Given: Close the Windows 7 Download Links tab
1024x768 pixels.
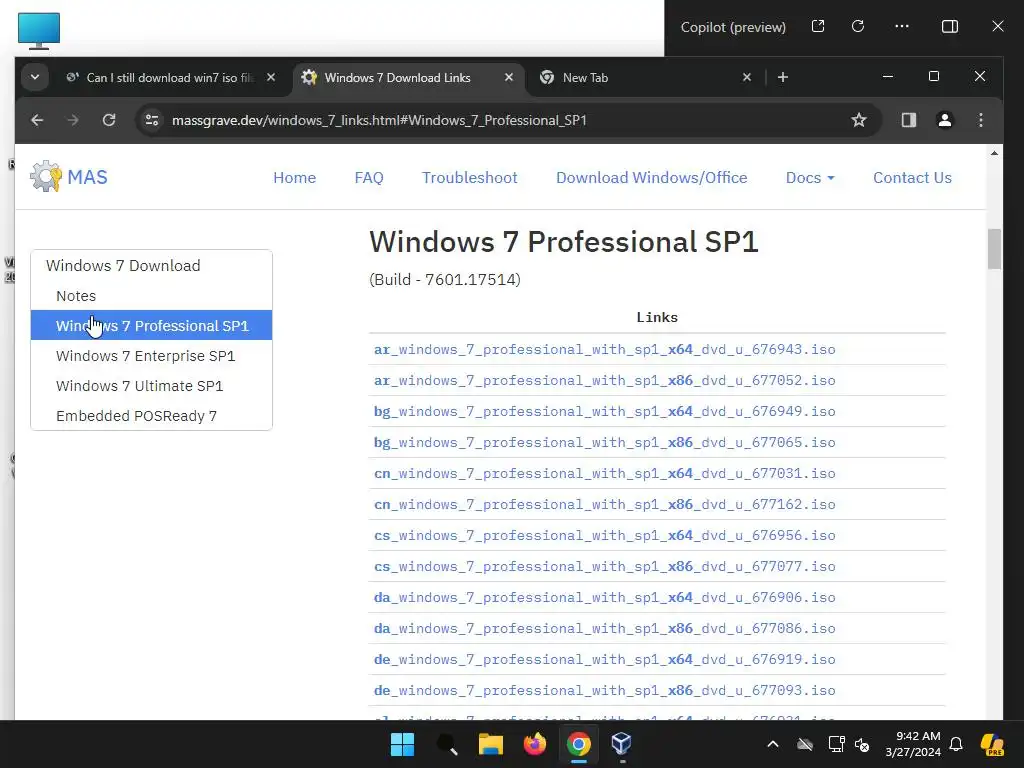Looking at the screenshot, I should tap(509, 77).
